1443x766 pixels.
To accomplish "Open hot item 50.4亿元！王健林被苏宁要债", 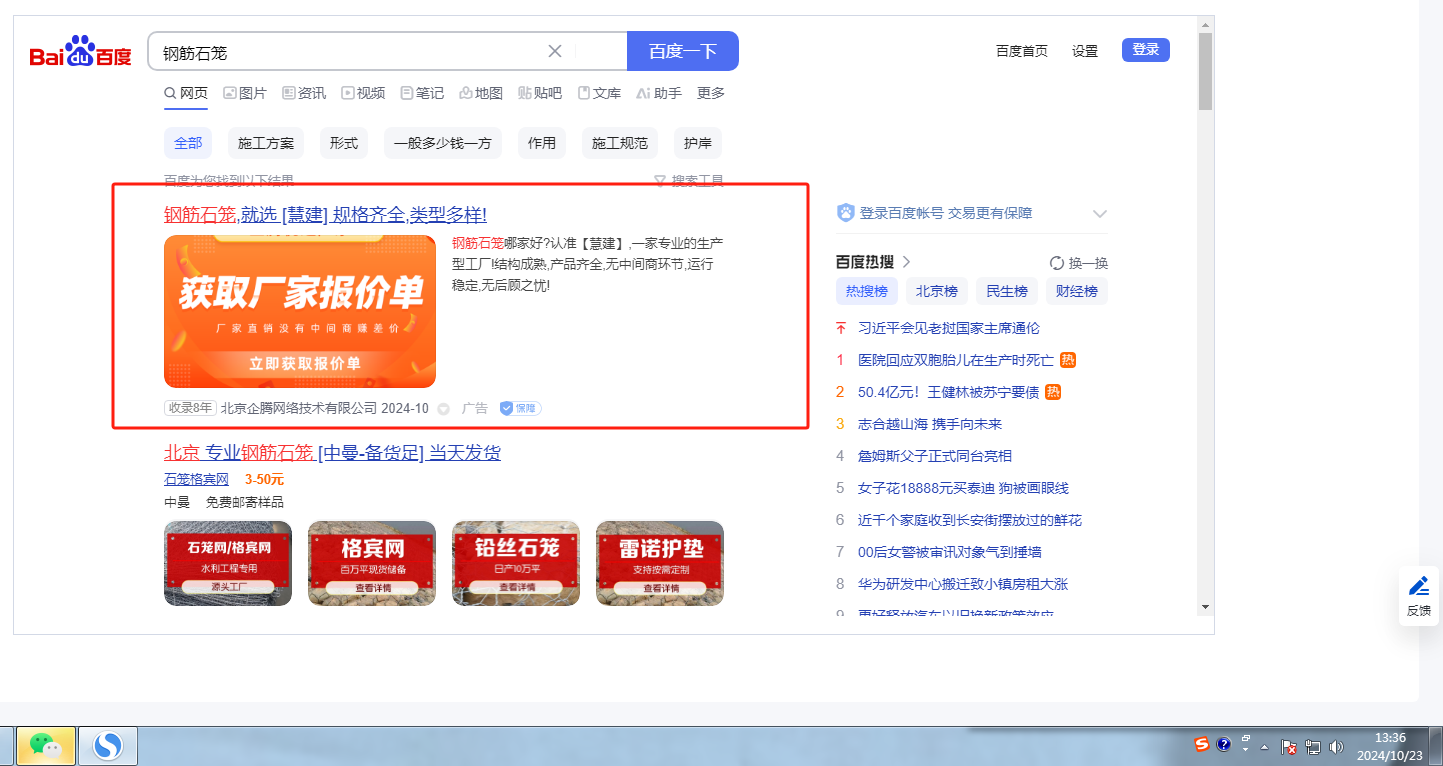I will tap(949, 392).
